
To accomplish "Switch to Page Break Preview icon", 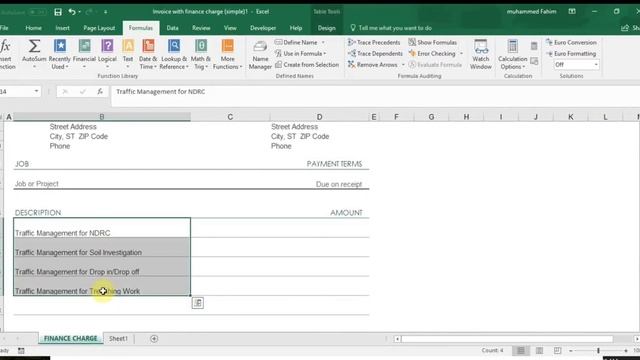I will tap(557, 351).
